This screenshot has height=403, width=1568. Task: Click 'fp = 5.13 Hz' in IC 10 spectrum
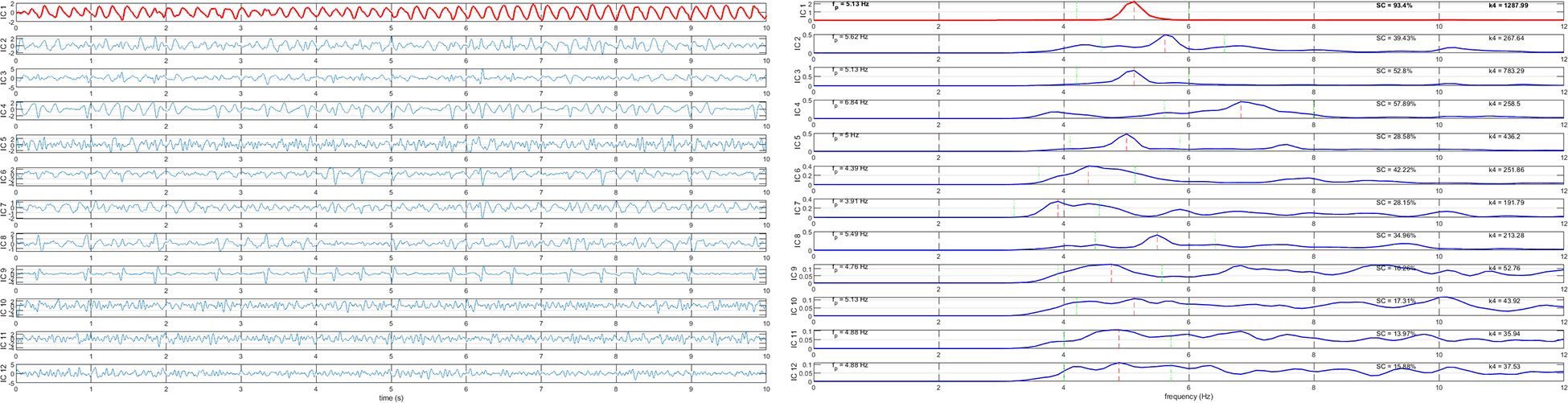pos(850,300)
